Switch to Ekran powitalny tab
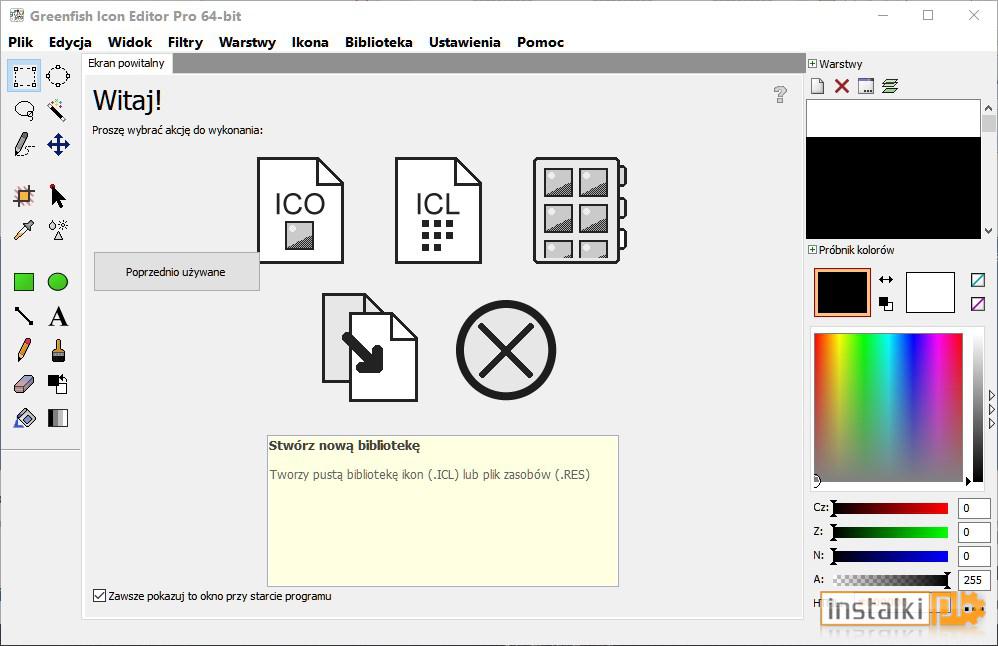The width and height of the screenshot is (998, 646). coord(127,63)
